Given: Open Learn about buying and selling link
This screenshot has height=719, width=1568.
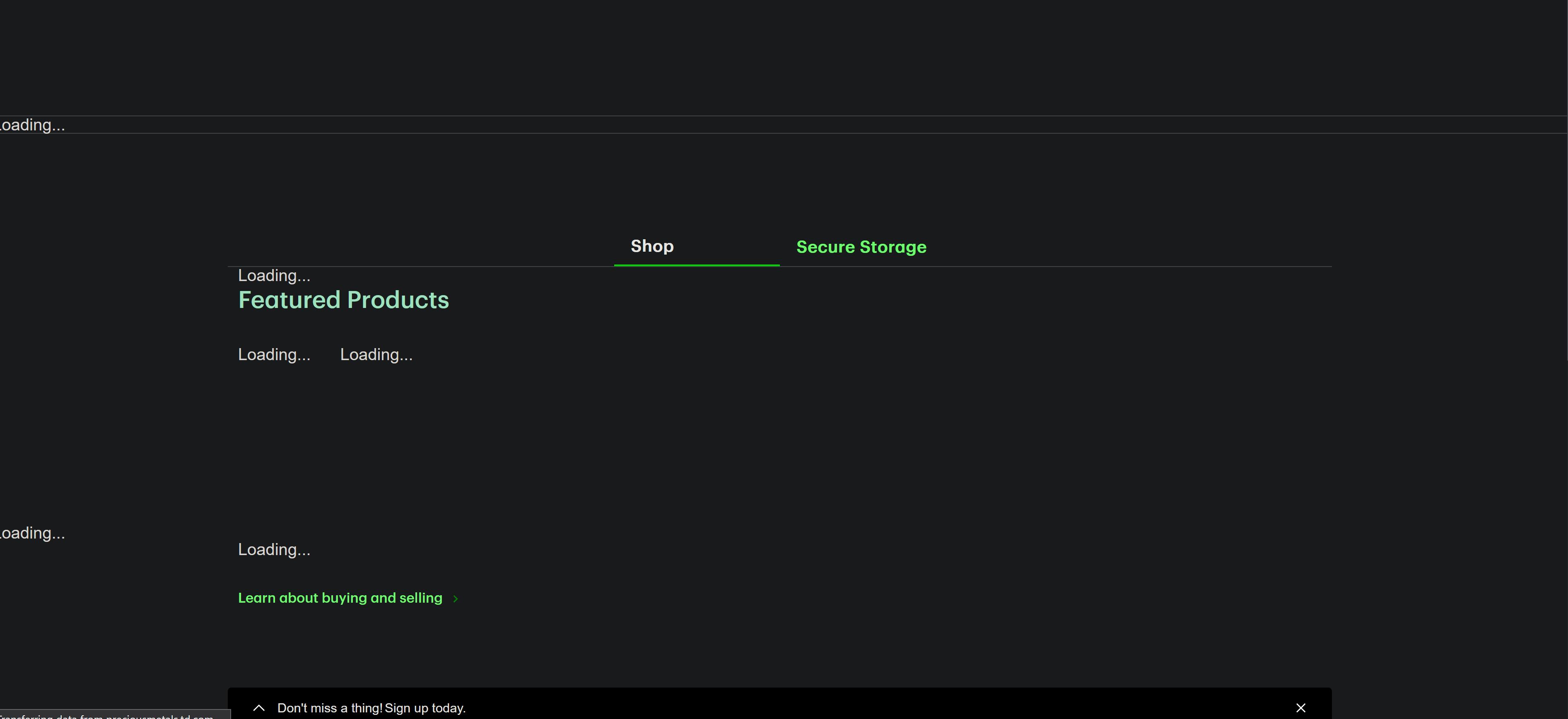Looking at the screenshot, I should pos(340,598).
